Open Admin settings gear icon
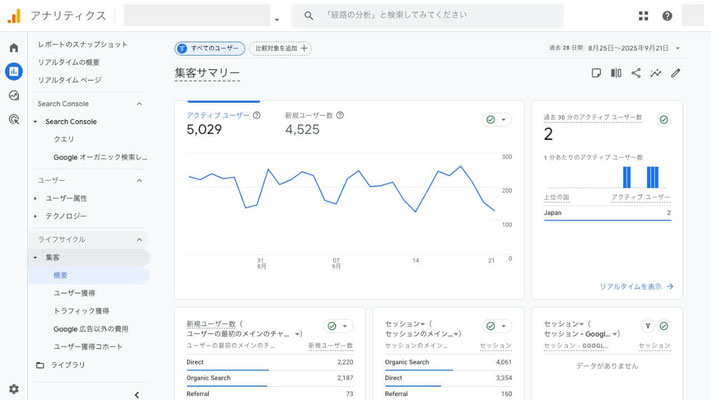711x400 pixels. [x=14, y=389]
